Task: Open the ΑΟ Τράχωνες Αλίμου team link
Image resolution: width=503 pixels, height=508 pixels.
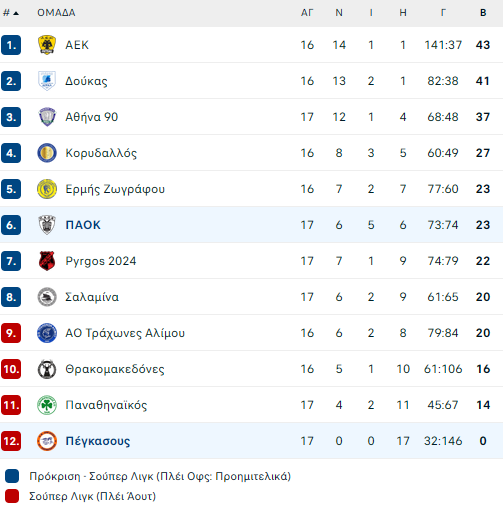Action: point(125,333)
